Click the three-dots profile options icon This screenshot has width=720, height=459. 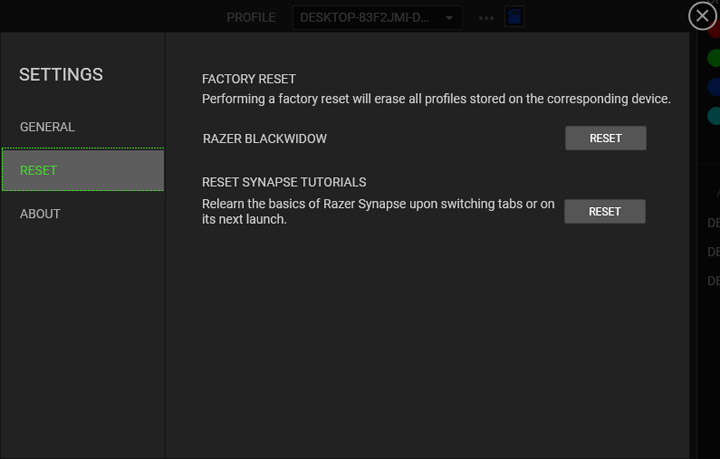pos(486,18)
